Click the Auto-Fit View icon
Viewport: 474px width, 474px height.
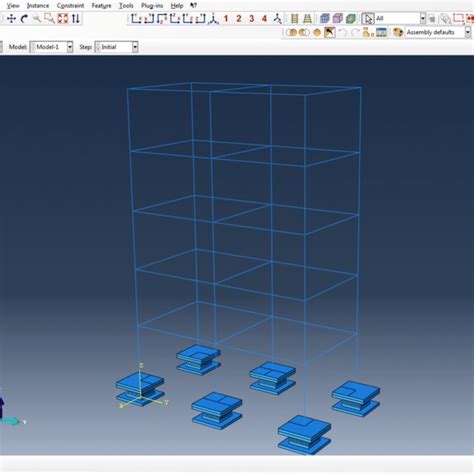click(63, 19)
